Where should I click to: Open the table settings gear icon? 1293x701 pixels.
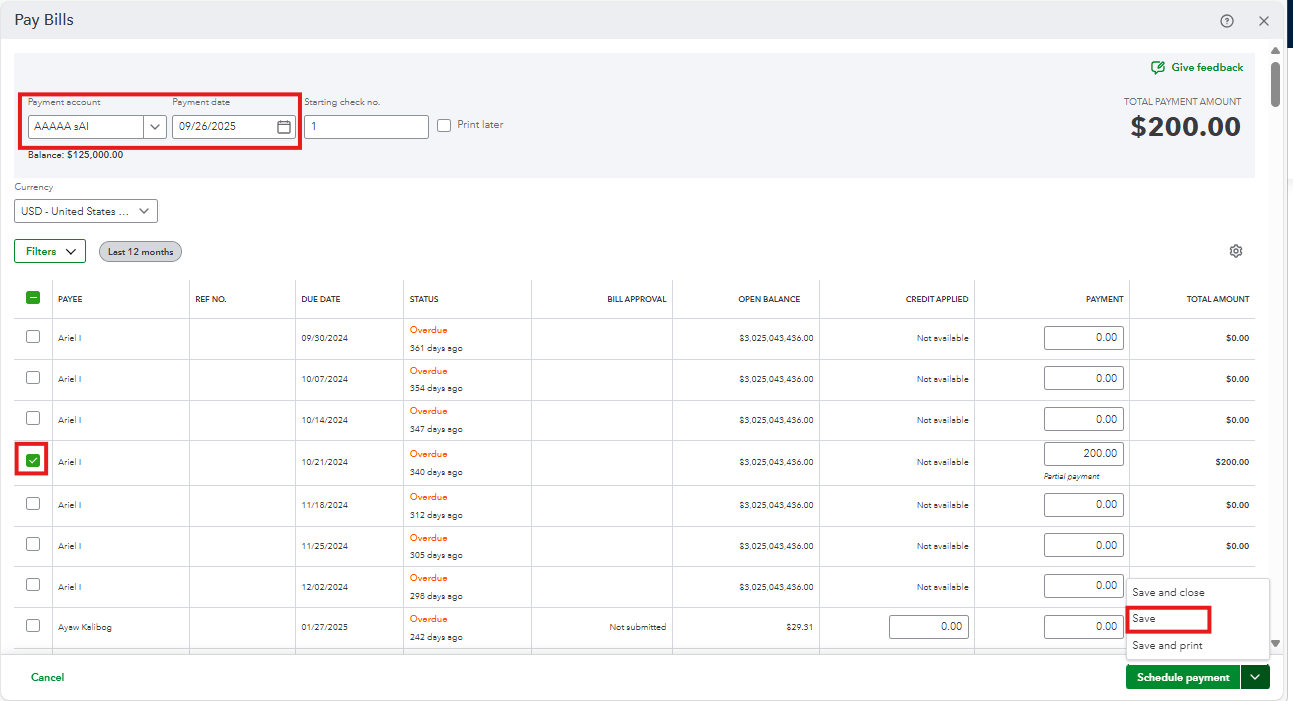click(x=1236, y=251)
